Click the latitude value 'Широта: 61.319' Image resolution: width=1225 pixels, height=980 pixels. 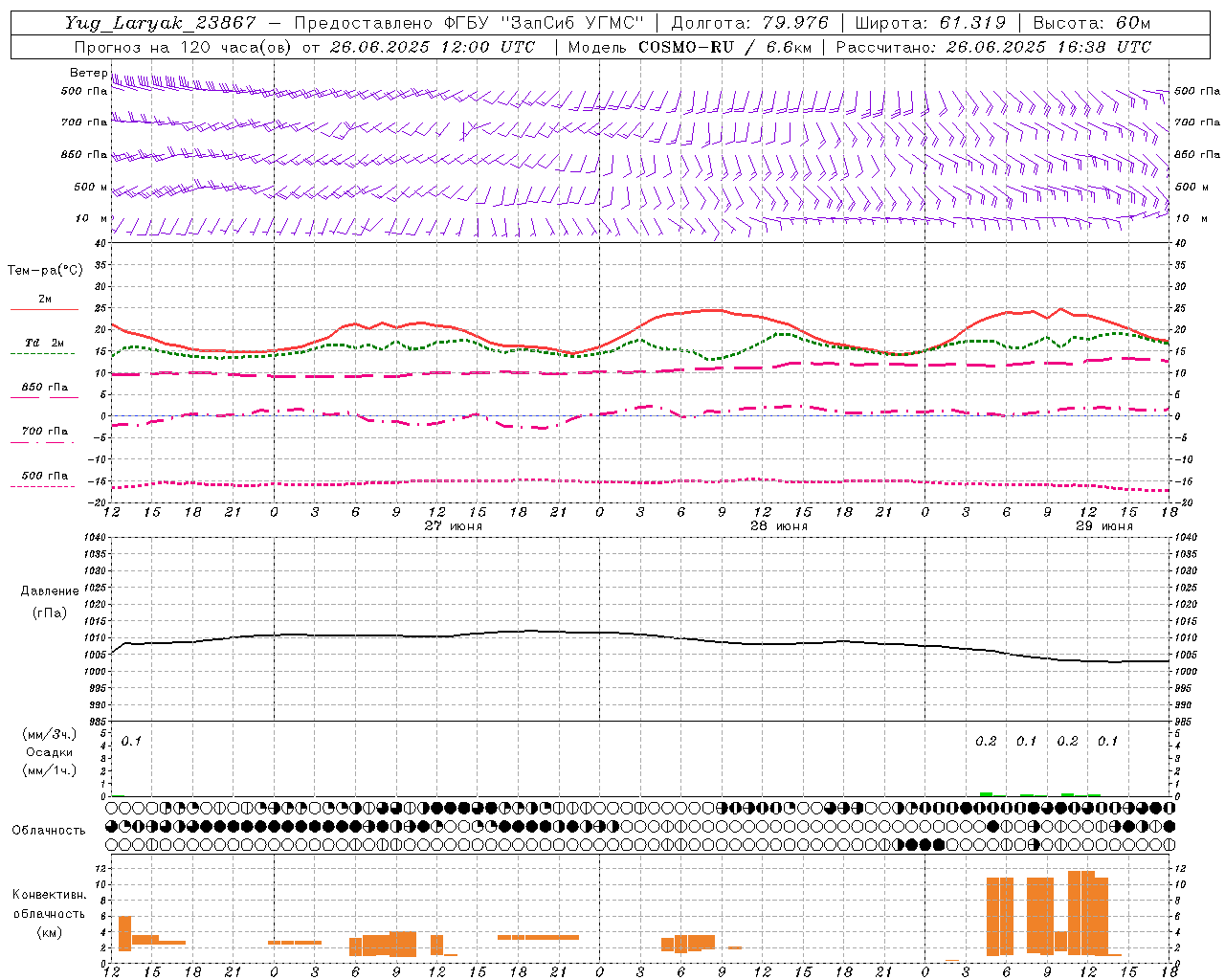(x=930, y=23)
